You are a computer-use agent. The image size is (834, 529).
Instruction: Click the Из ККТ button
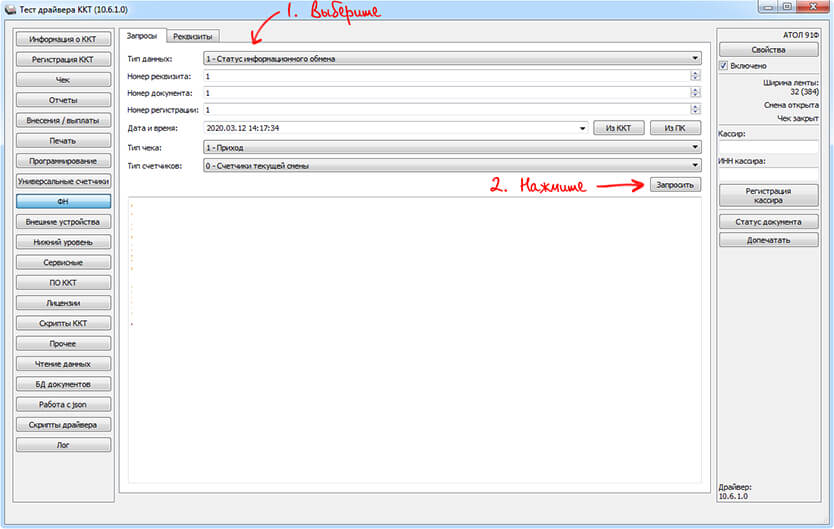(618, 128)
